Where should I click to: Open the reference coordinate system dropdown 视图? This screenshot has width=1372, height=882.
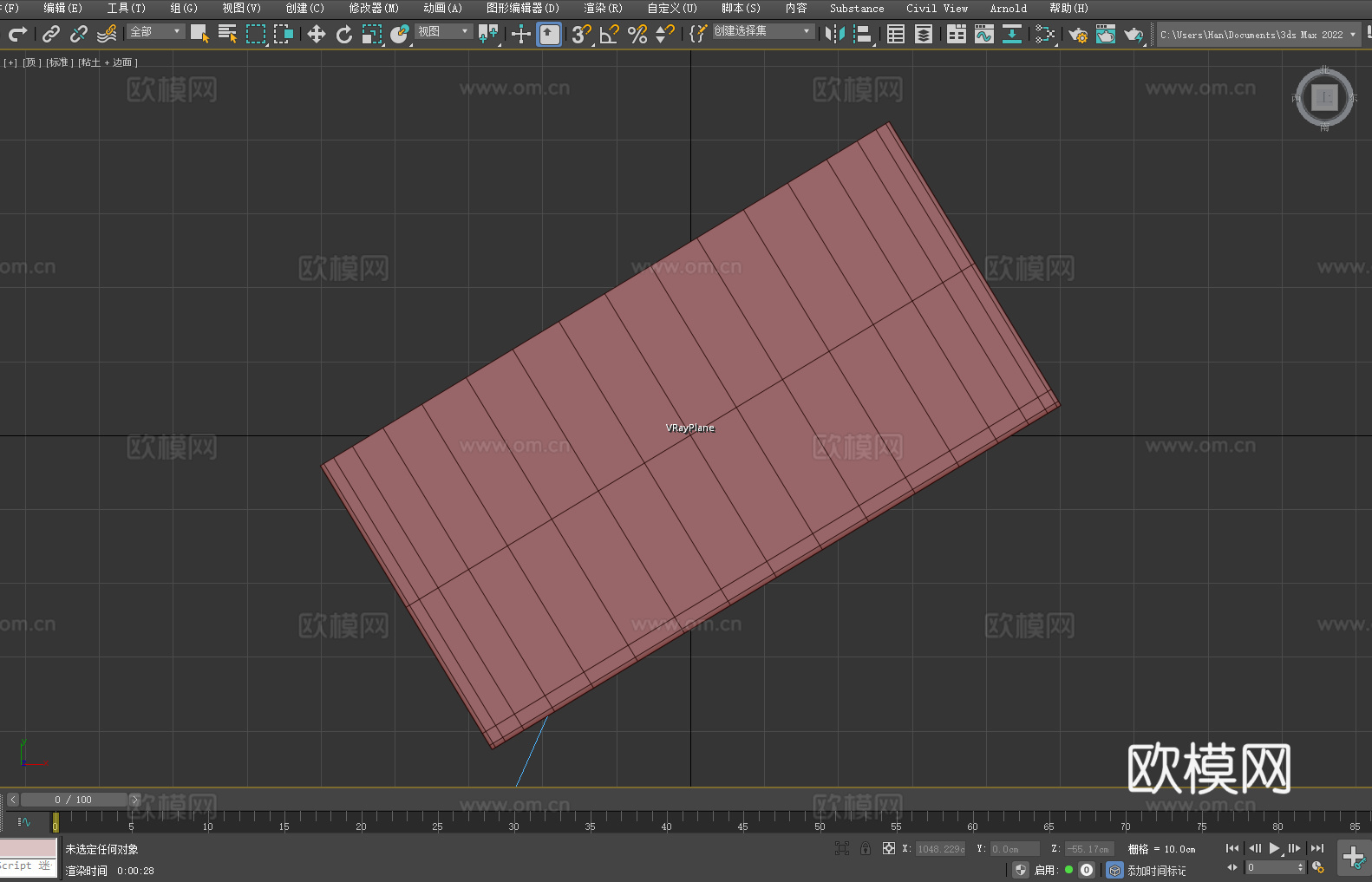click(x=443, y=31)
